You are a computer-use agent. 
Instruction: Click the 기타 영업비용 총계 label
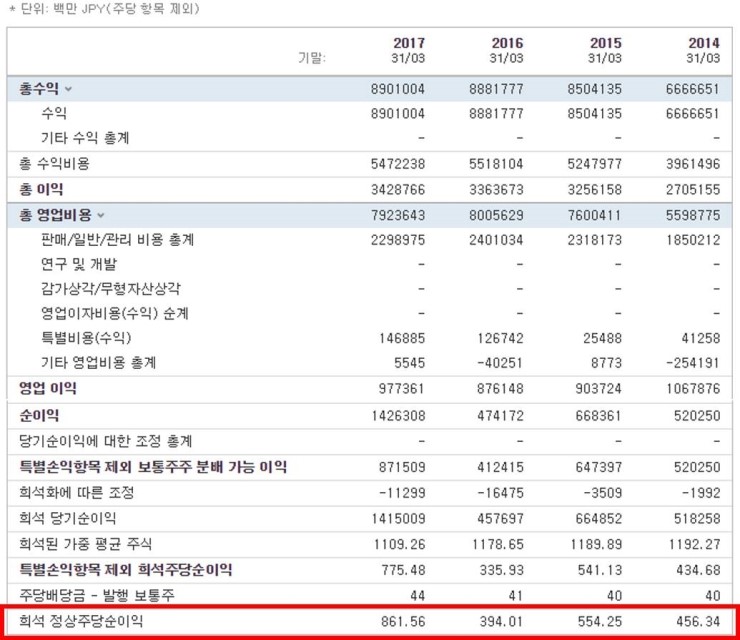click(x=99, y=362)
